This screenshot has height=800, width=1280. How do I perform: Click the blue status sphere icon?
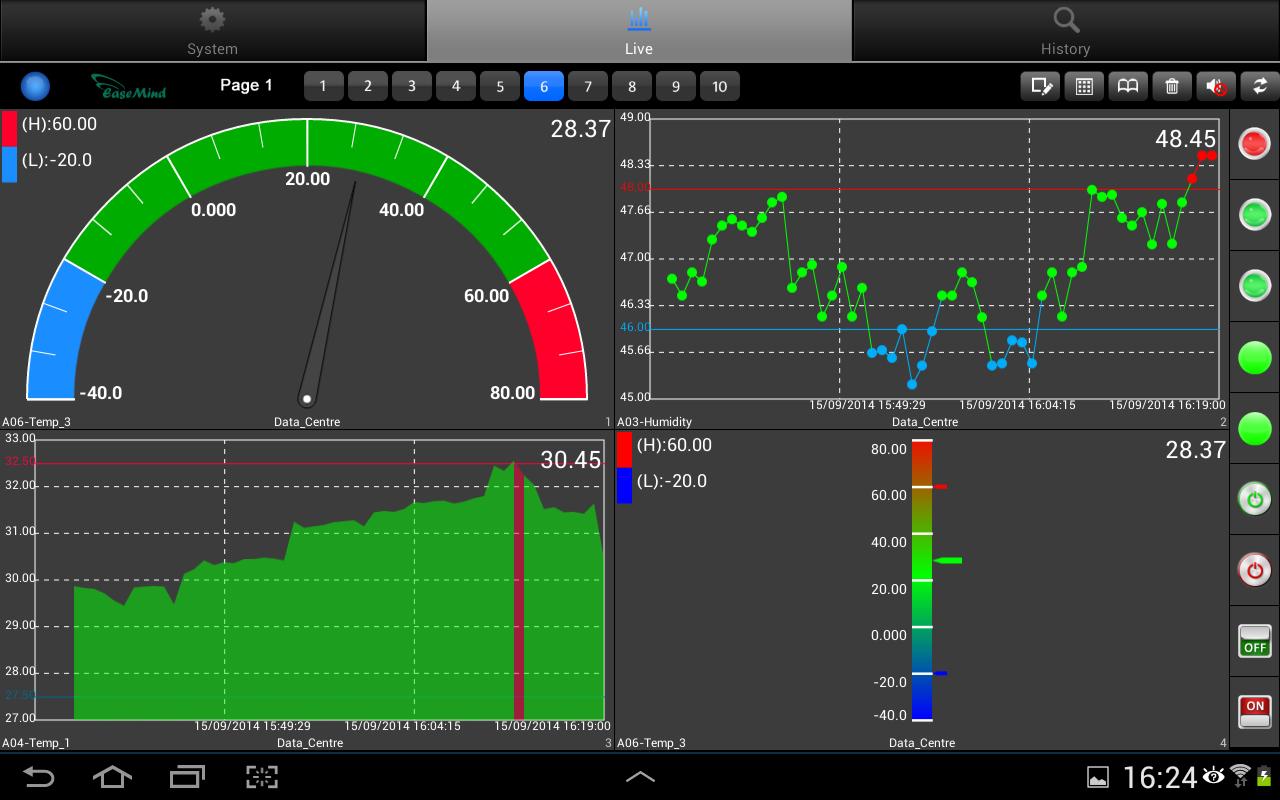click(35, 87)
